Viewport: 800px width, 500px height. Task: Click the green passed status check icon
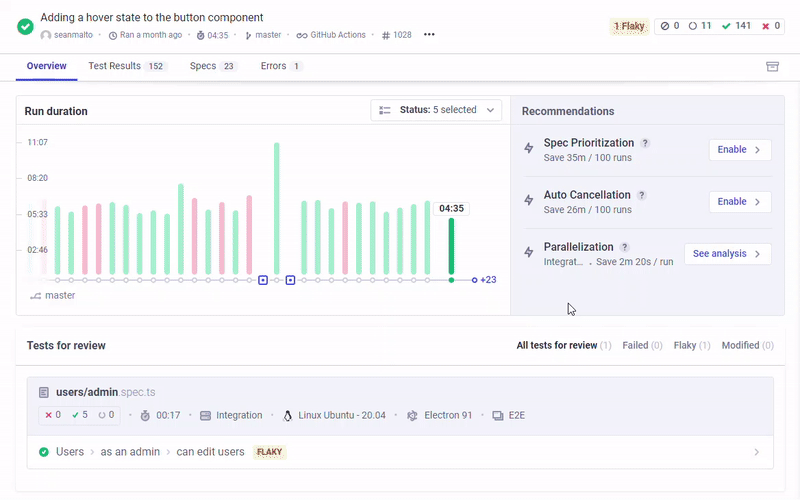tap(25, 26)
